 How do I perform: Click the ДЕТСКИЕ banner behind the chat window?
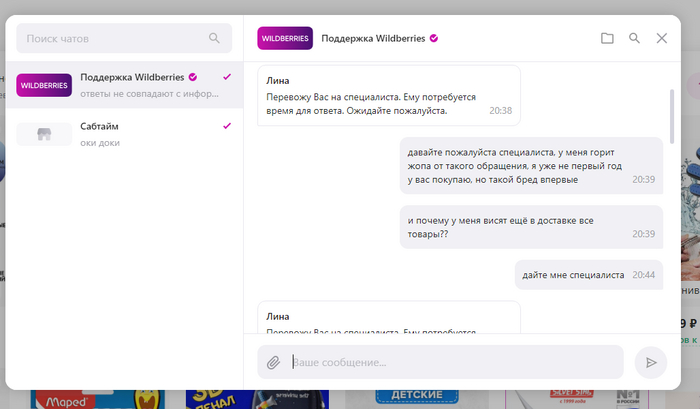pos(417,397)
